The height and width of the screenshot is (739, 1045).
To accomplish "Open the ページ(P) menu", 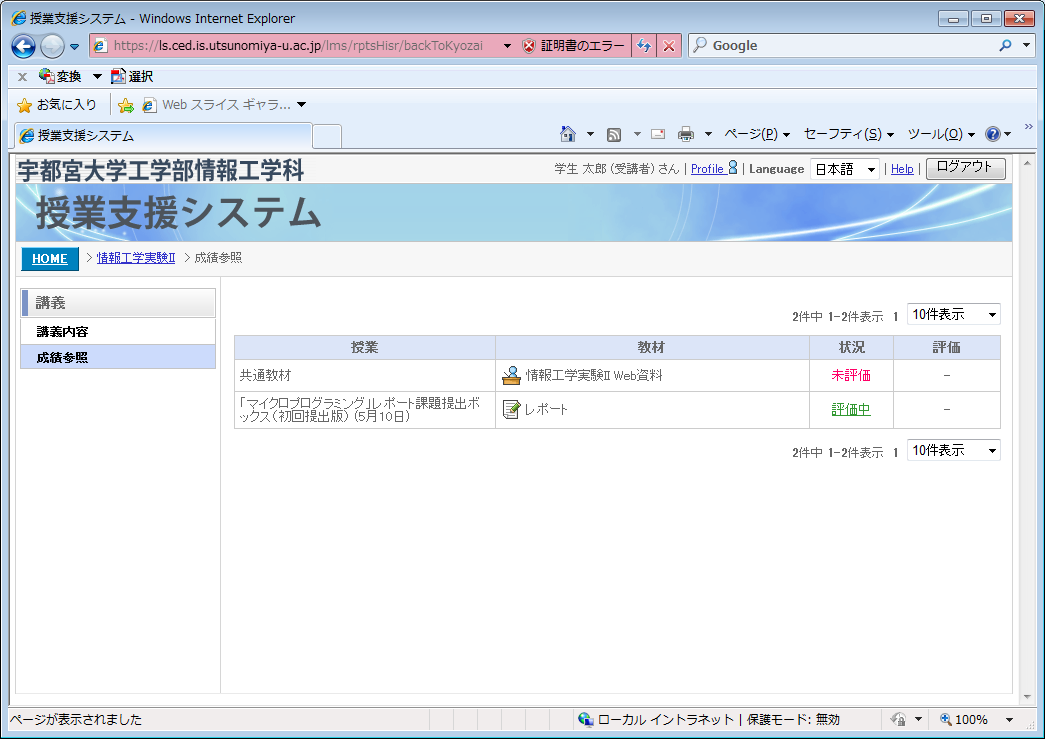I will (756, 134).
